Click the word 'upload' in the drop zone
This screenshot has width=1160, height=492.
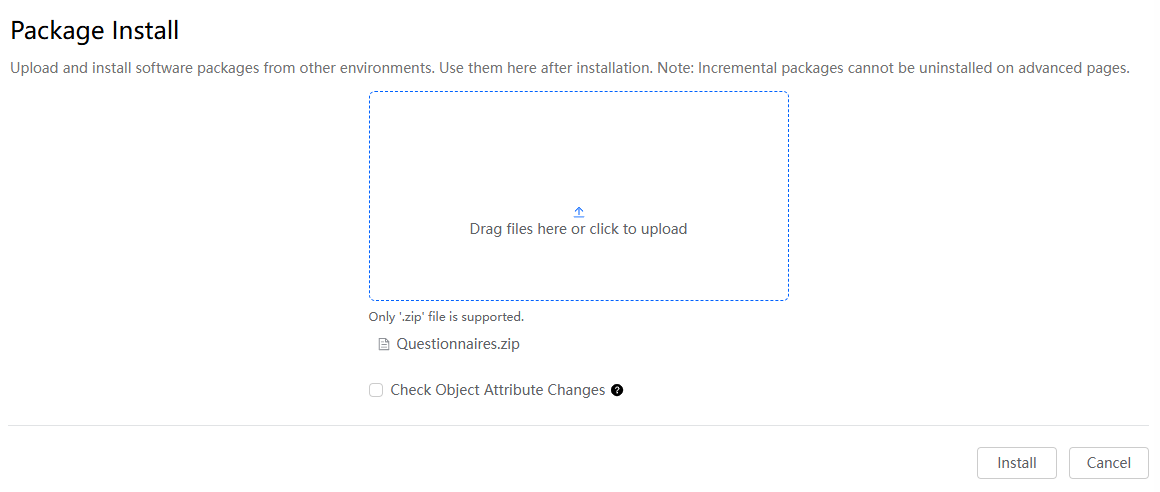pos(667,229)
